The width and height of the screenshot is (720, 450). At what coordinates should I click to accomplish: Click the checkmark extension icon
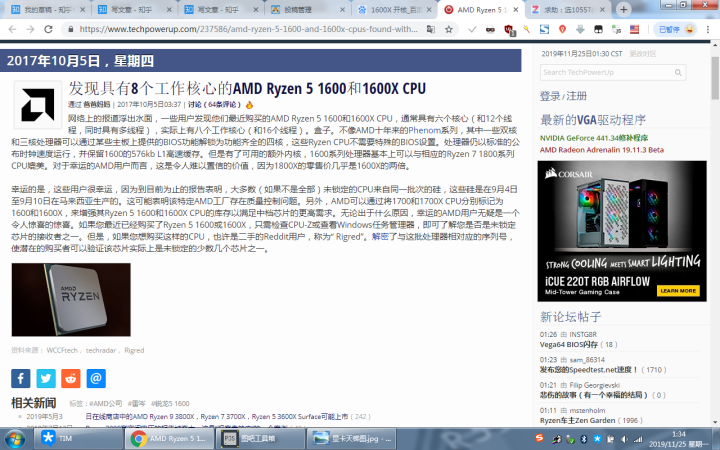coord(472,29)
